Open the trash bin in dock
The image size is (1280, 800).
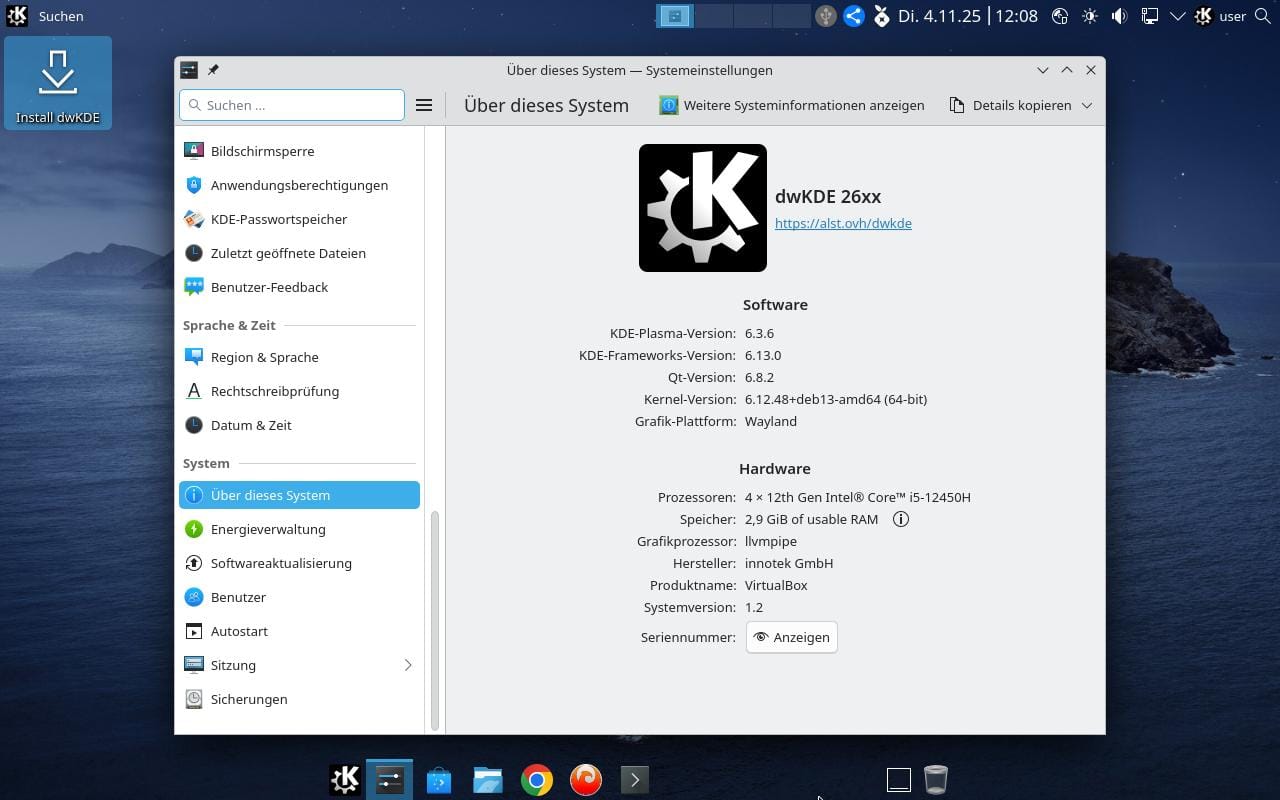pyautogui.click(x=935, y=779)
